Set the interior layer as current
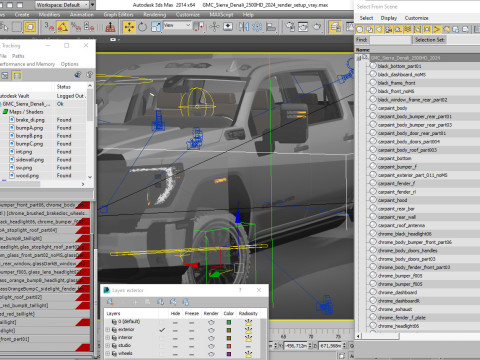 162,338
